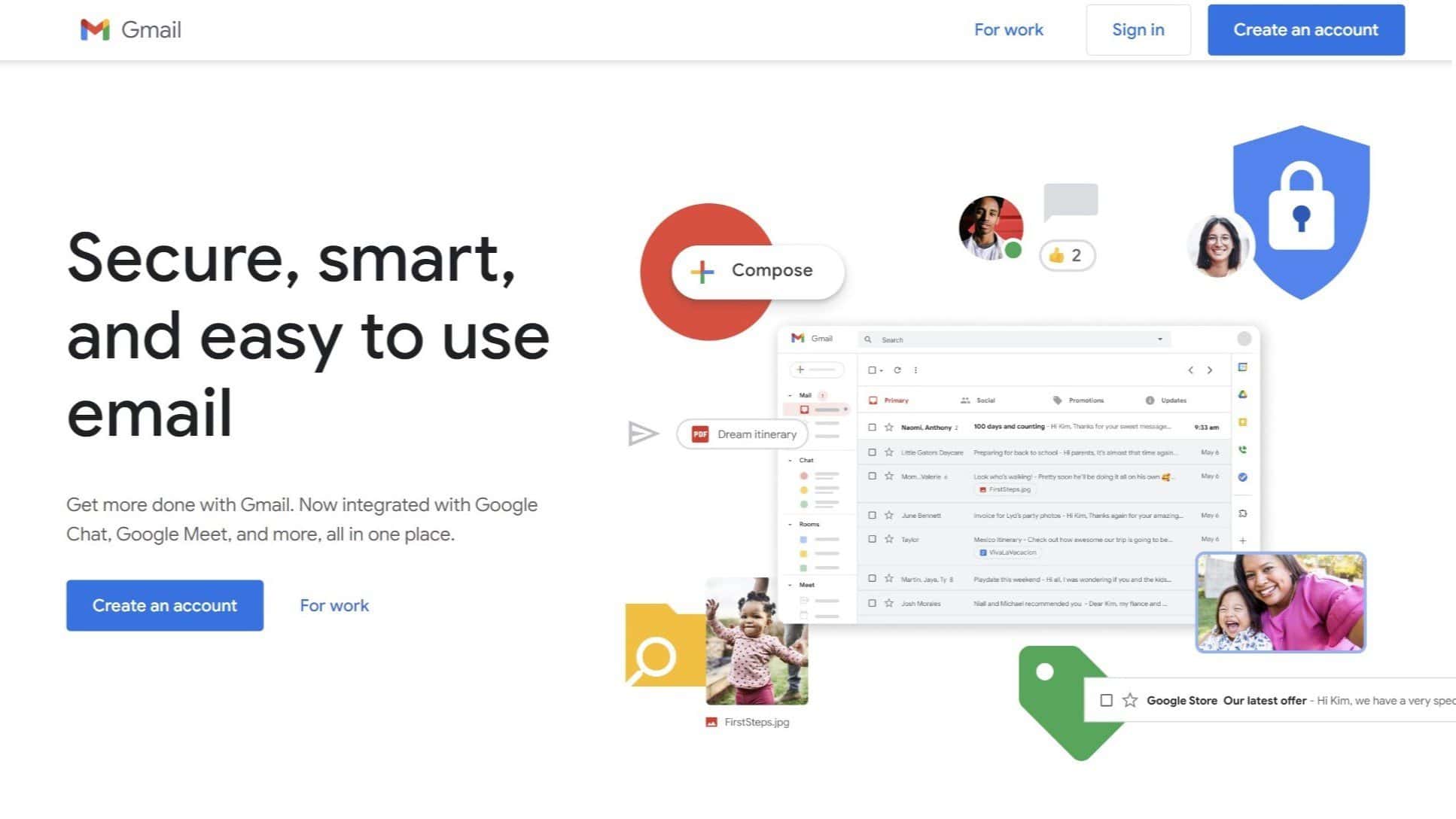Click the For work link below description
Screen dimensions: 1456x819
(334, 605)
